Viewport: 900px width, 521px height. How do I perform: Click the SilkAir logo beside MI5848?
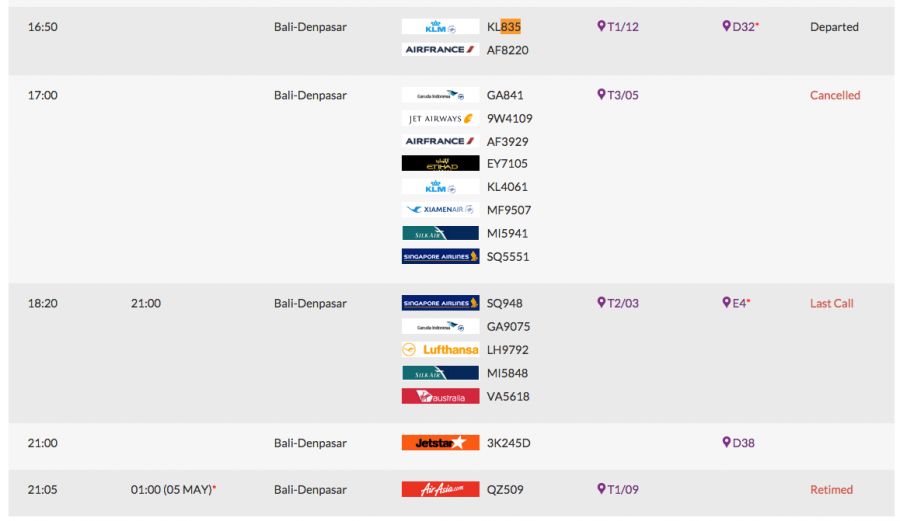pos(440,373)
